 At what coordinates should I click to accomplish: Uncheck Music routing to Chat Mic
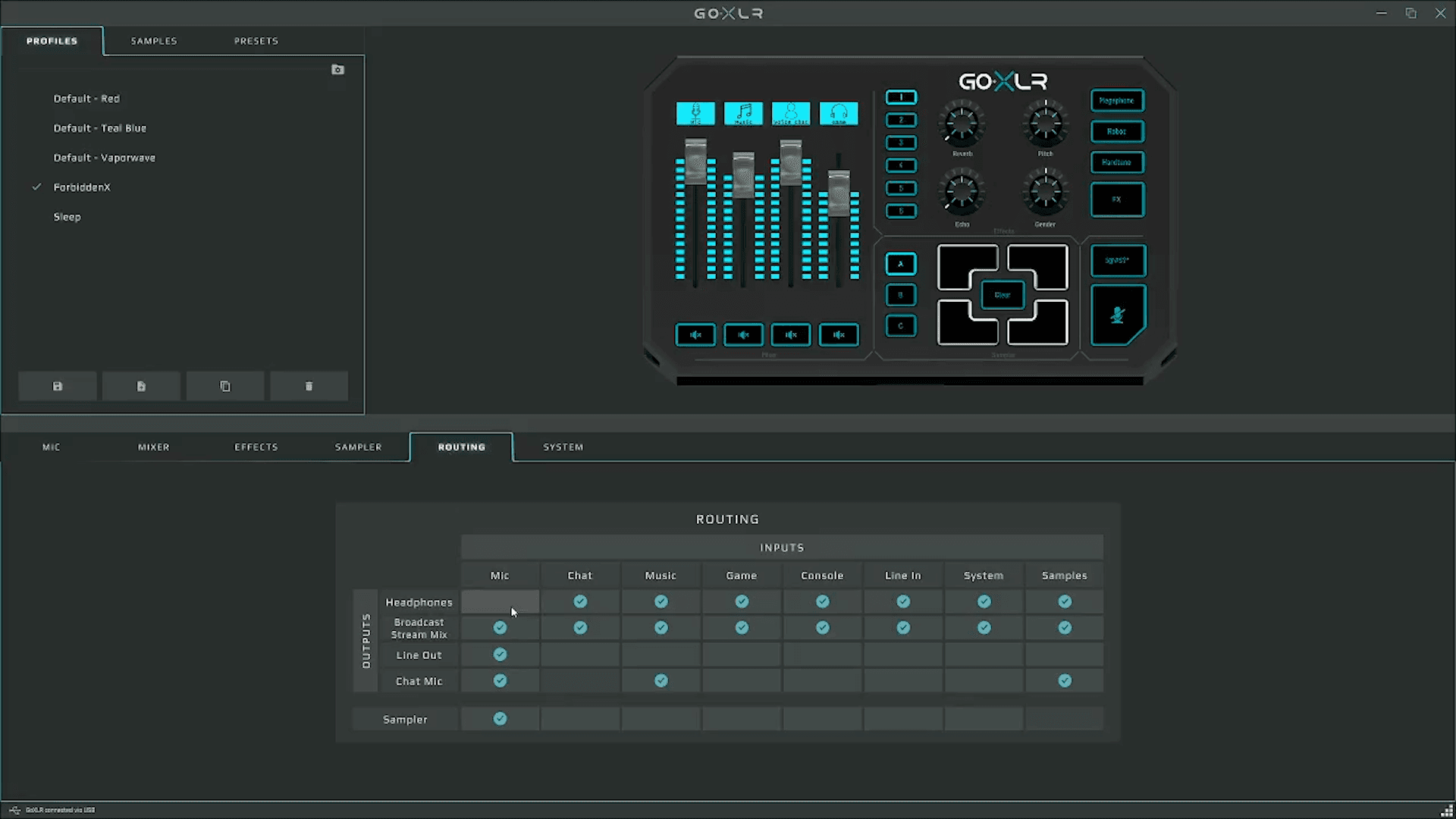[x=661, y=681]
